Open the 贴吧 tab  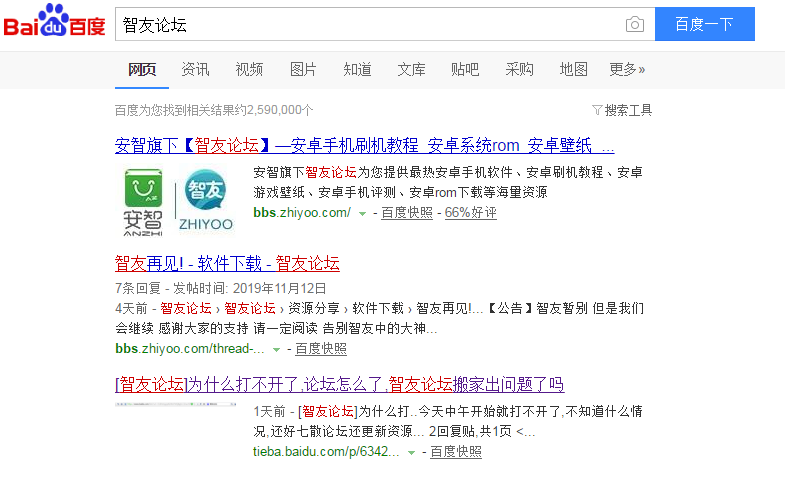click(x=465, y=69)
